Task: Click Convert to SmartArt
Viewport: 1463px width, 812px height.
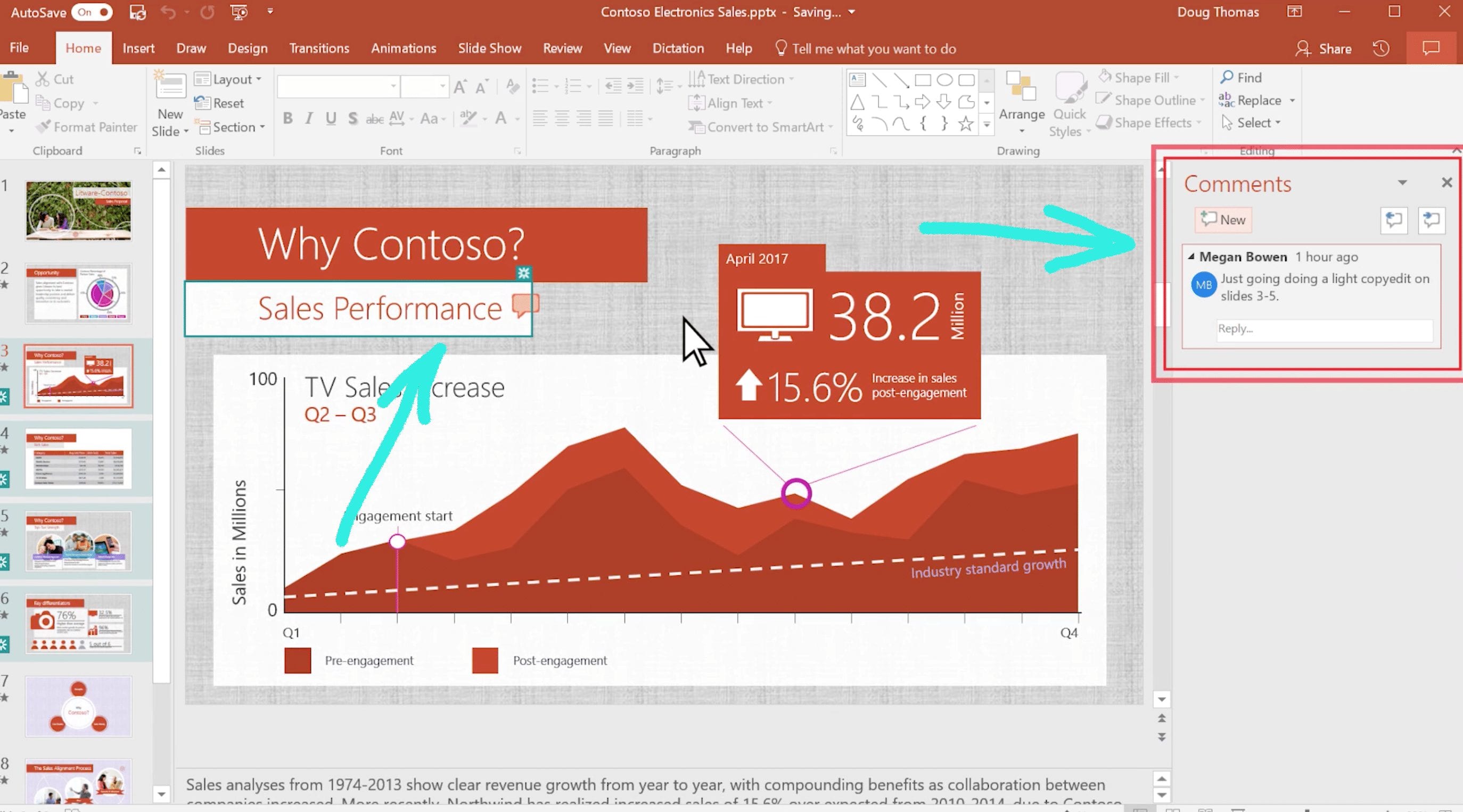Action: [761, 127]
